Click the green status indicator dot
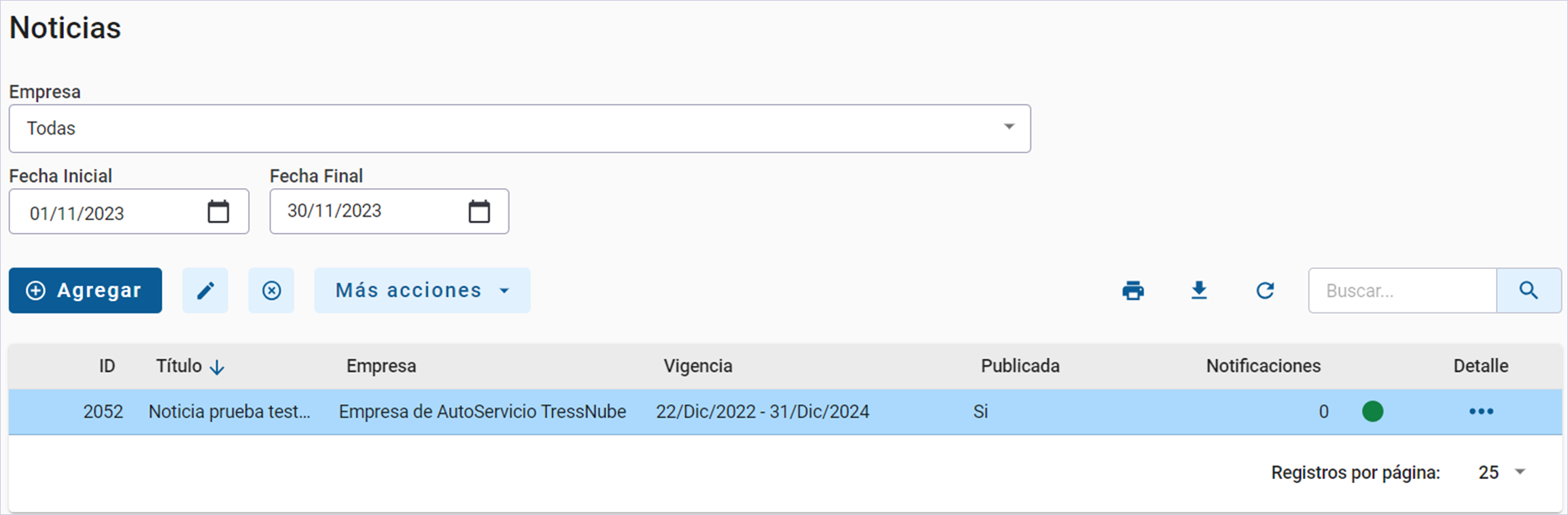Viewport: 1568px width, 515px height. 1372,412
